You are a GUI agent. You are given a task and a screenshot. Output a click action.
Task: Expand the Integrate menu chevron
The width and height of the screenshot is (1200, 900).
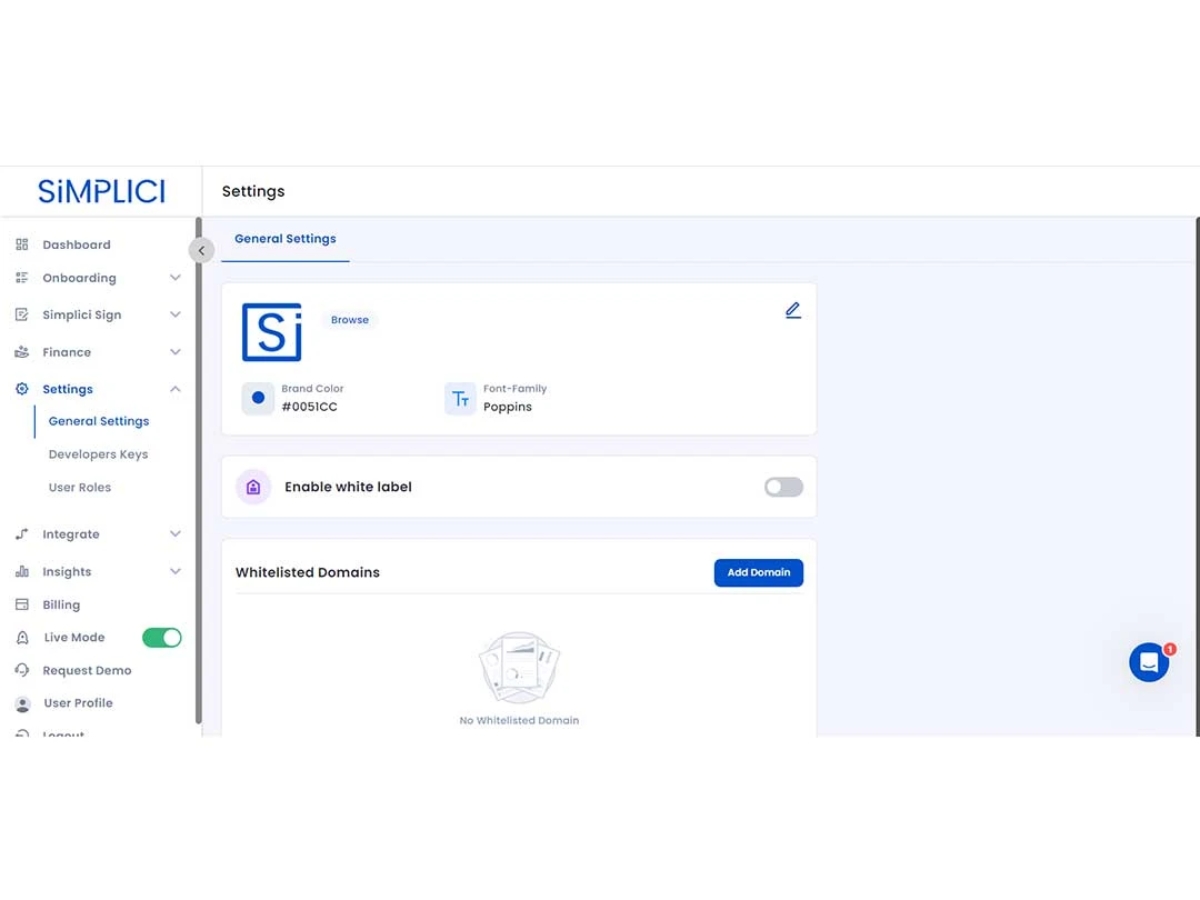point(175,534)
